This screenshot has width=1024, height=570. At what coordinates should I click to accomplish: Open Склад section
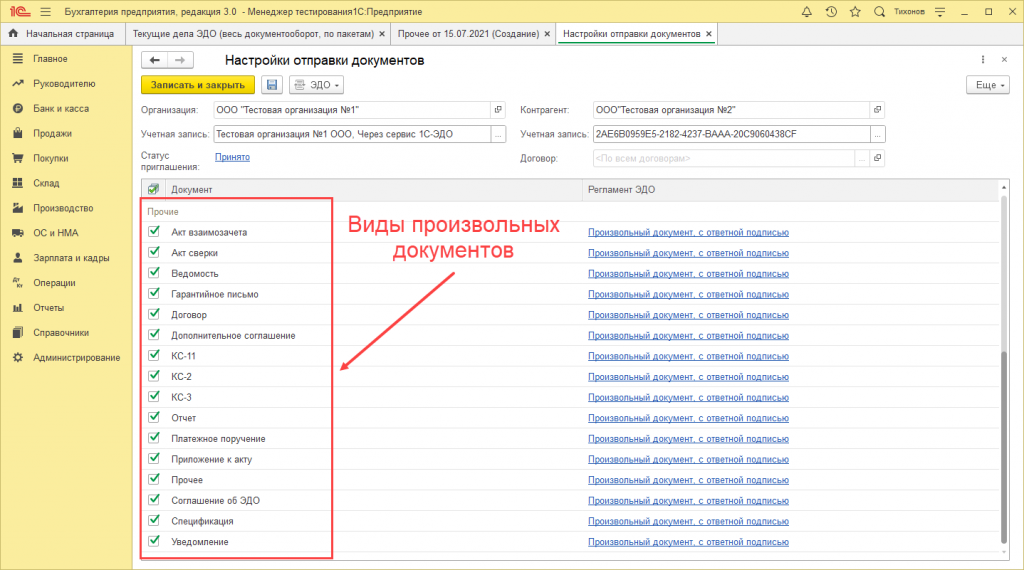click(x=46, y=183)
